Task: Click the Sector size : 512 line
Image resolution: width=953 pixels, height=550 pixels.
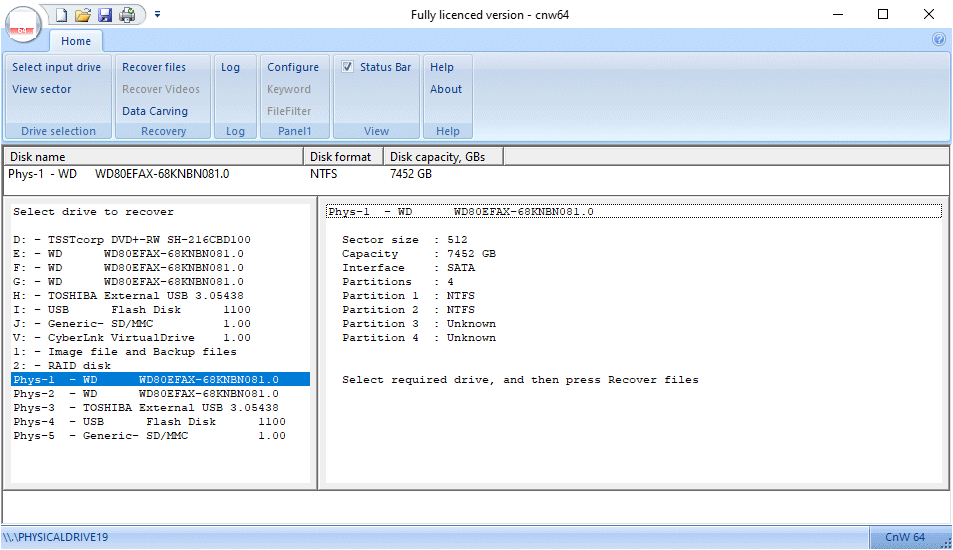Action: pos(405,239)
